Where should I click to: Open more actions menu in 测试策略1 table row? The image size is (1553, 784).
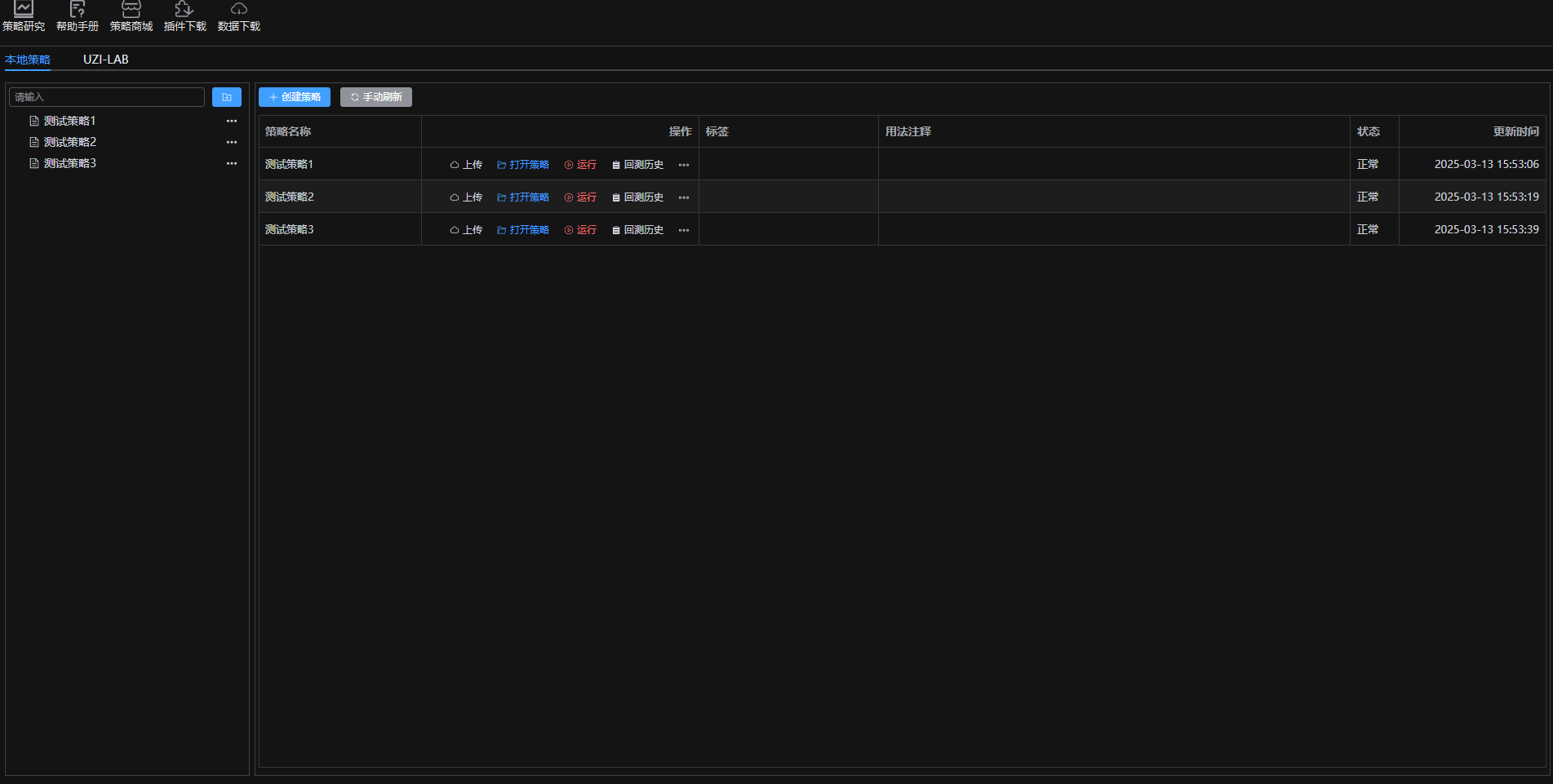click(x=684, y=165)
